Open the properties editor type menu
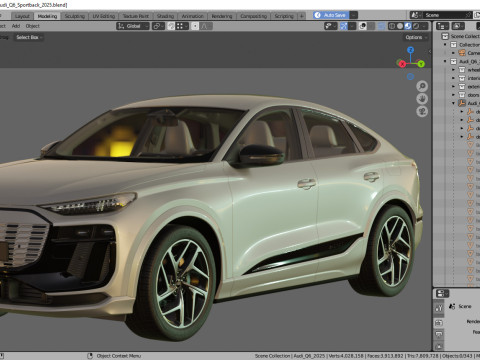480x360 pixels. point(442,294)
